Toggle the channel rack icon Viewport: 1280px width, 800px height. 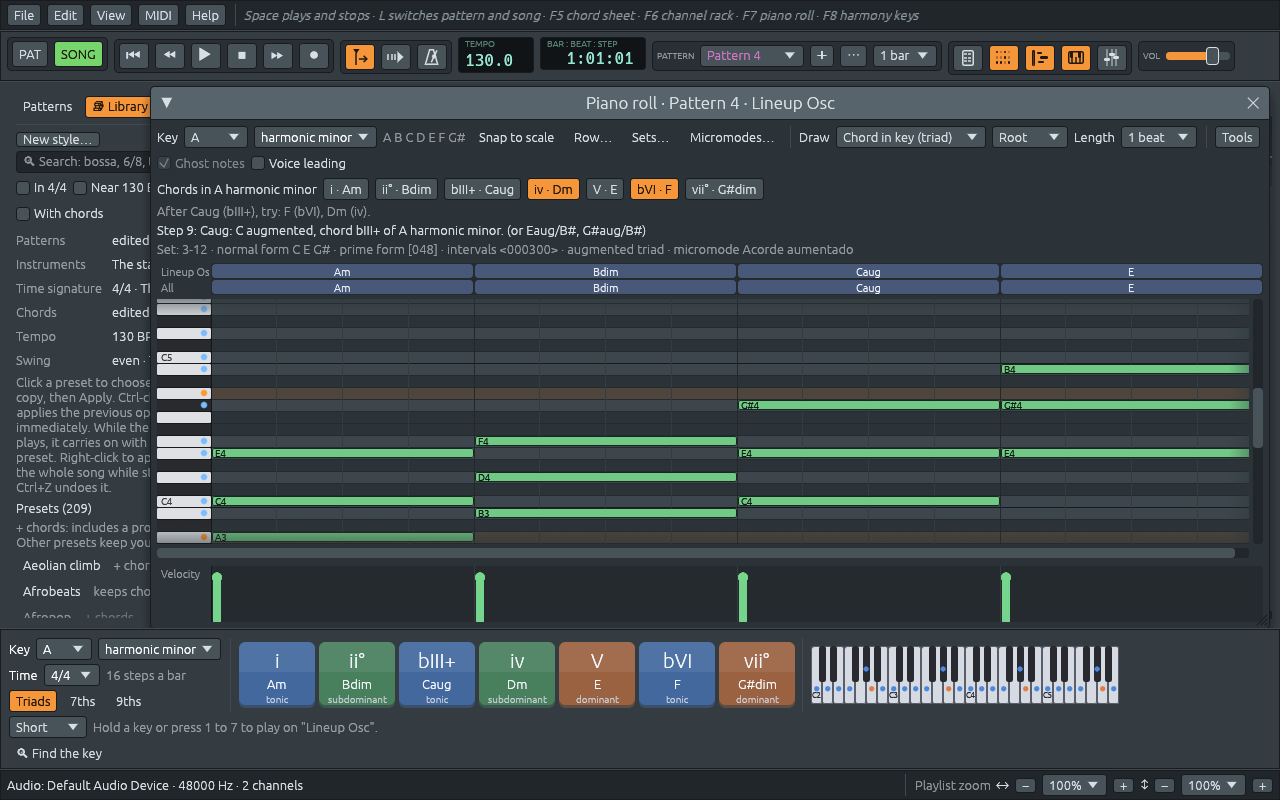pyautogui.click(x=1004, y=57)
